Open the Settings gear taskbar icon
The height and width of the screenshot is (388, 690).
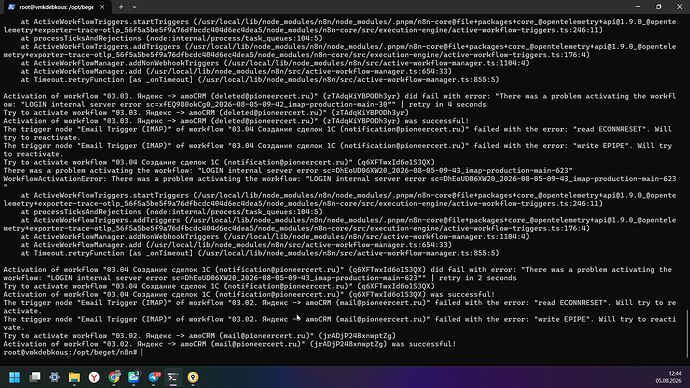tap(55, 377)
